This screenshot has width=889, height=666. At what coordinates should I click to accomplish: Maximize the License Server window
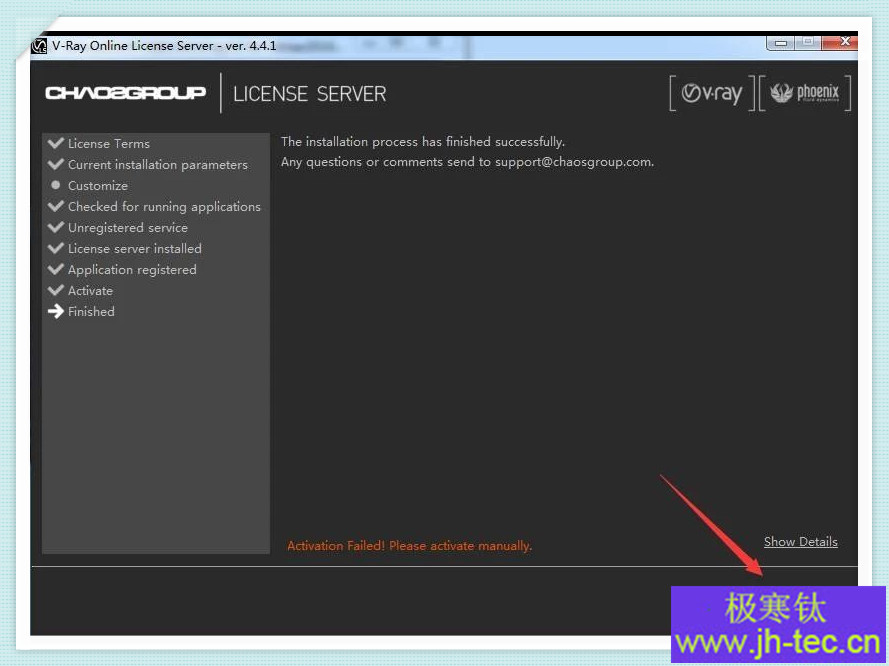(809, 42)
